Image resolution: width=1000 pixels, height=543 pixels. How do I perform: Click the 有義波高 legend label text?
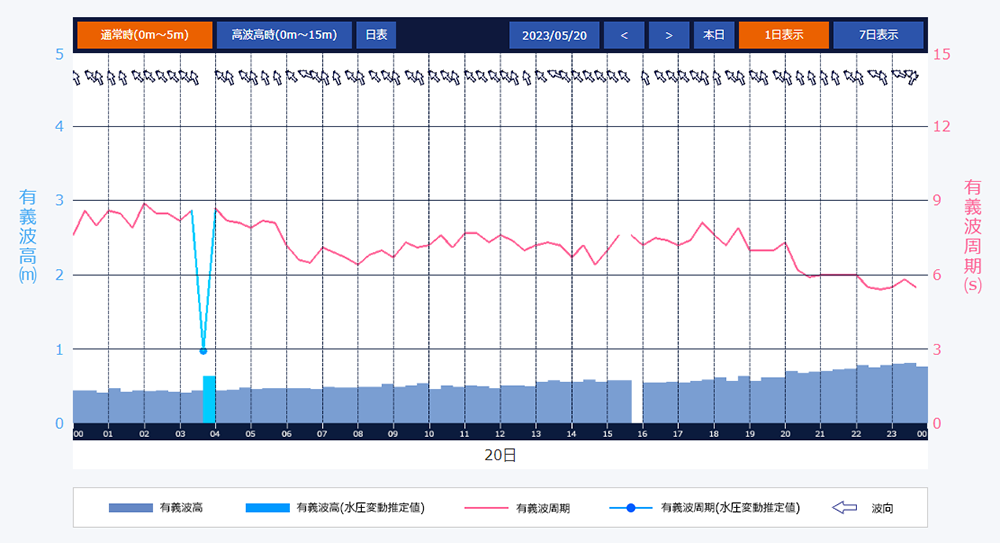[x=181, y=508]
